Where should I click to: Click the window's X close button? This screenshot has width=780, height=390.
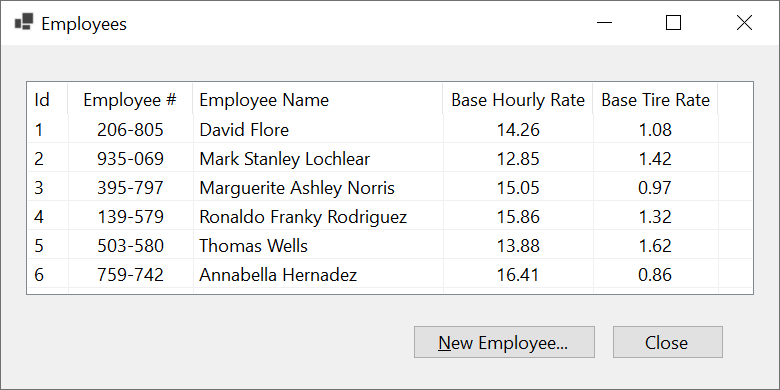click(x=744, y=23)
